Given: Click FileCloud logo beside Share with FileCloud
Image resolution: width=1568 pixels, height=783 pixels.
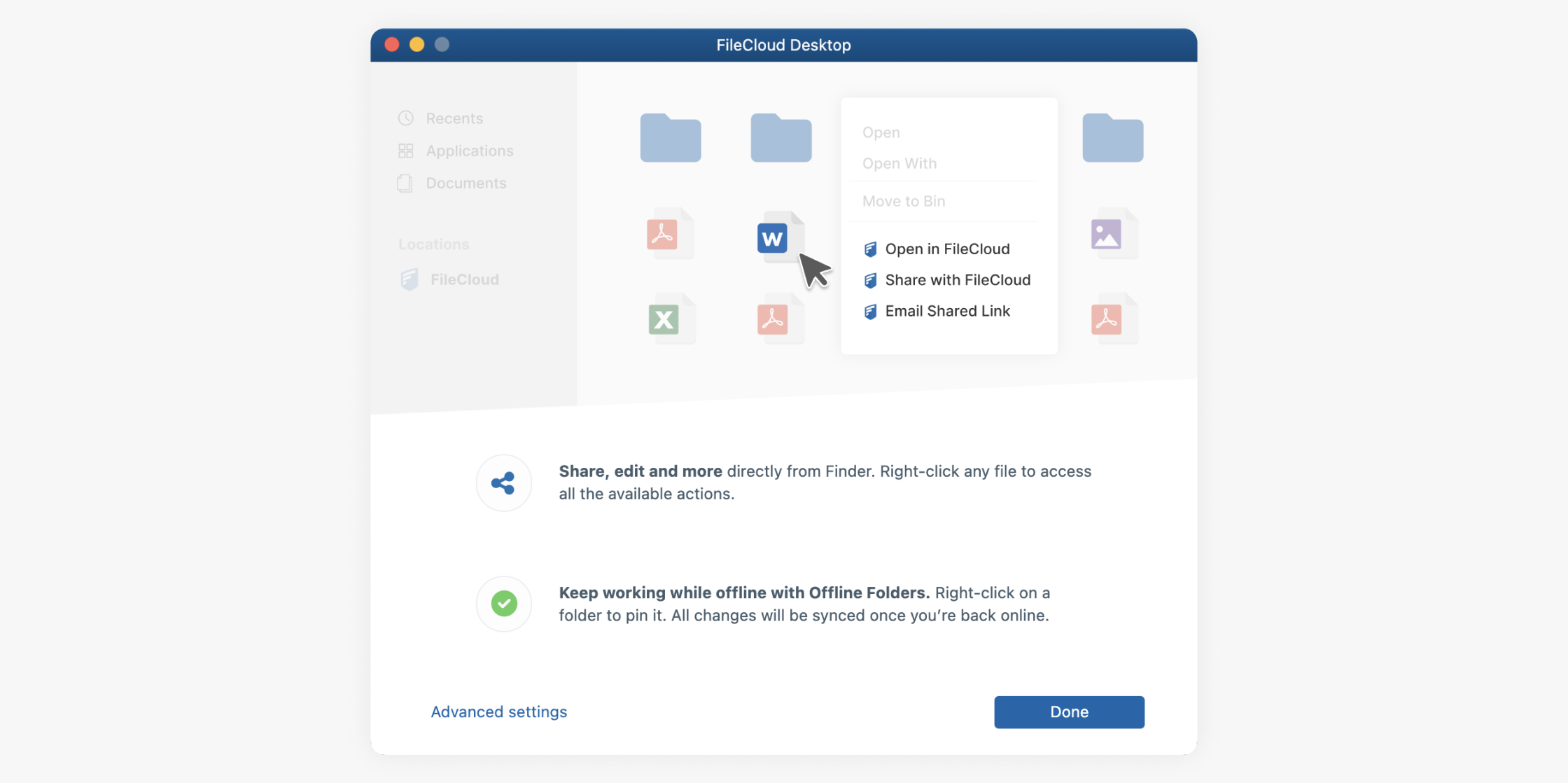Looking at the screenshot, I should [x=870, y=281].
